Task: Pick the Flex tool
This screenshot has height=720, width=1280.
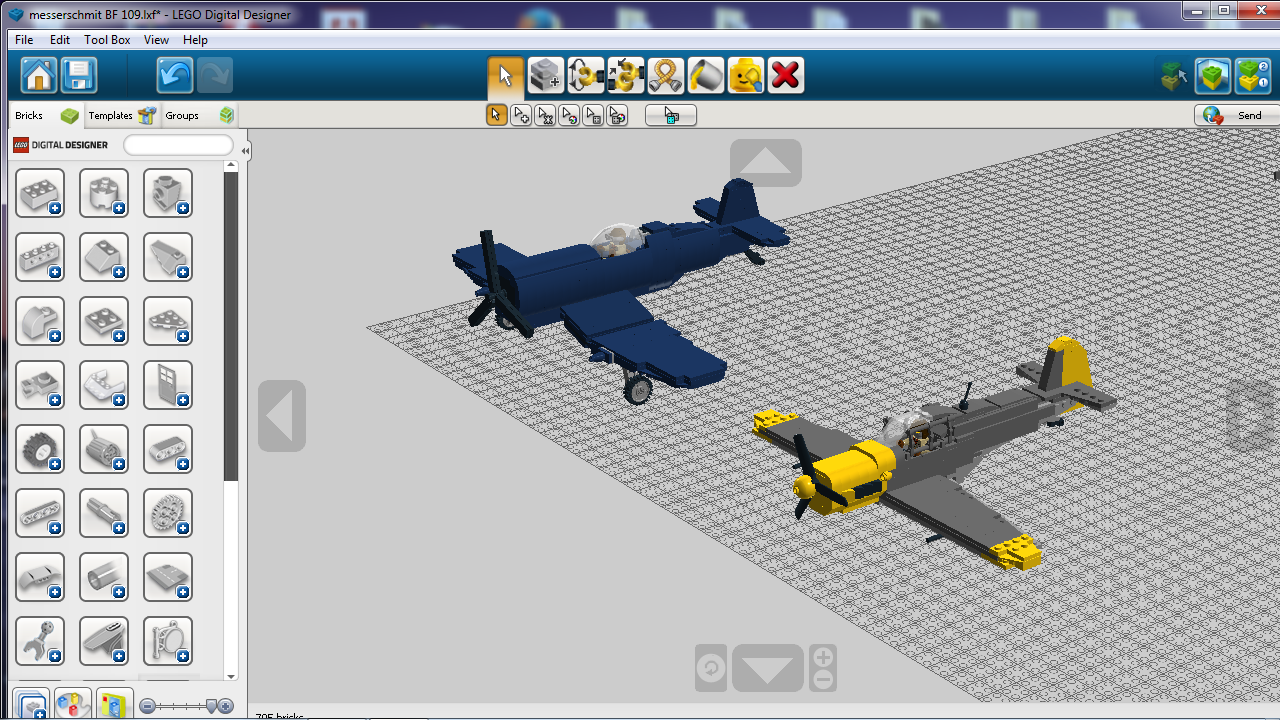Action: (x=665, y=76)
